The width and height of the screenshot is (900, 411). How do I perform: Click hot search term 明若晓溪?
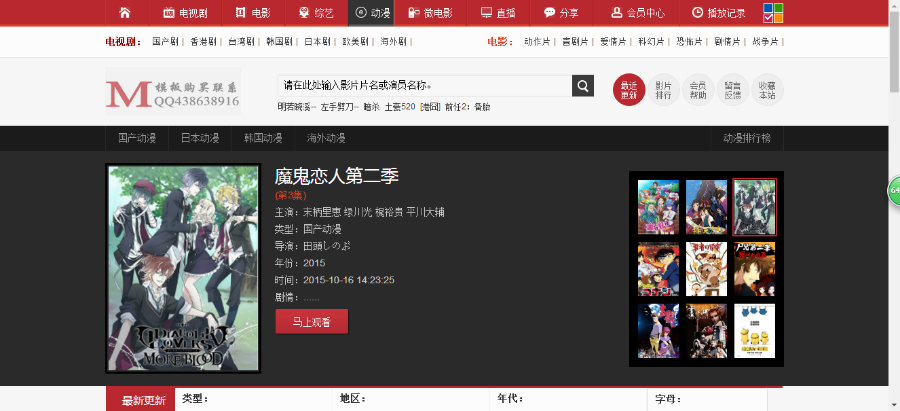(297, 107)
